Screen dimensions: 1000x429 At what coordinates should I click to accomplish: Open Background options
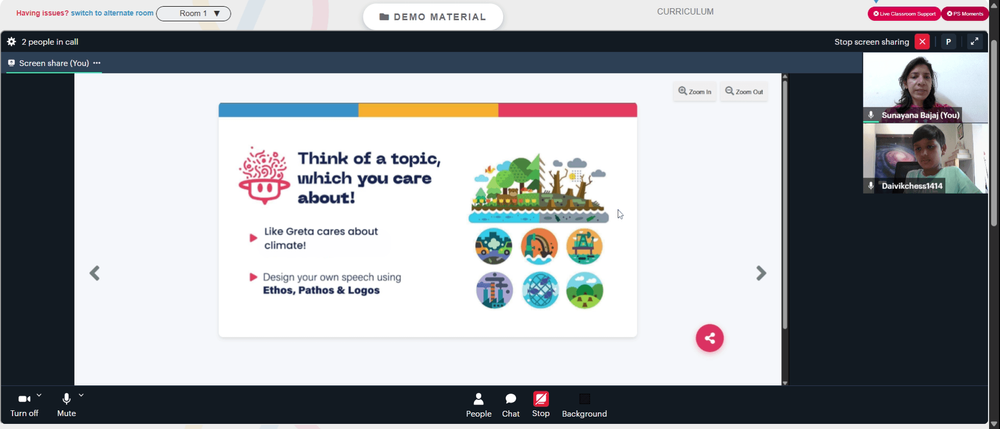(x=584, y=405)
